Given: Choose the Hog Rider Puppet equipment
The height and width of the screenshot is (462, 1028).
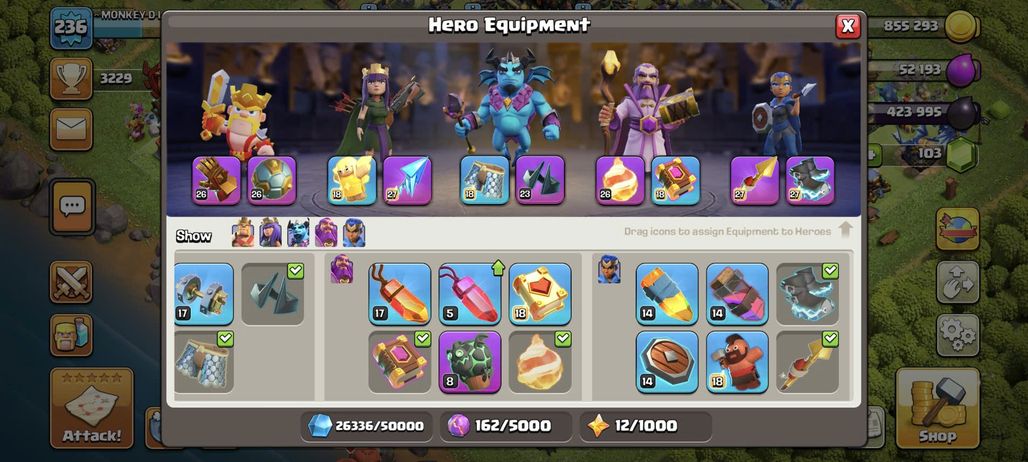Looking at the screenshot, I should pos(737,362).
